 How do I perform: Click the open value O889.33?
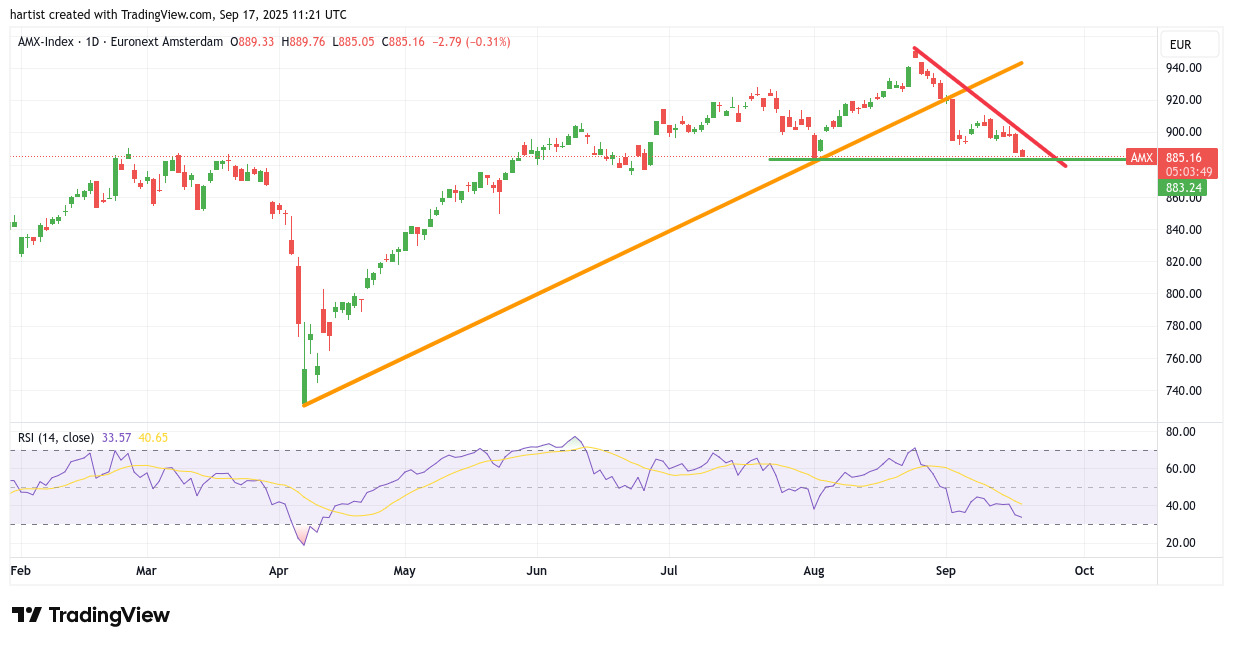(x=253, y=42)
